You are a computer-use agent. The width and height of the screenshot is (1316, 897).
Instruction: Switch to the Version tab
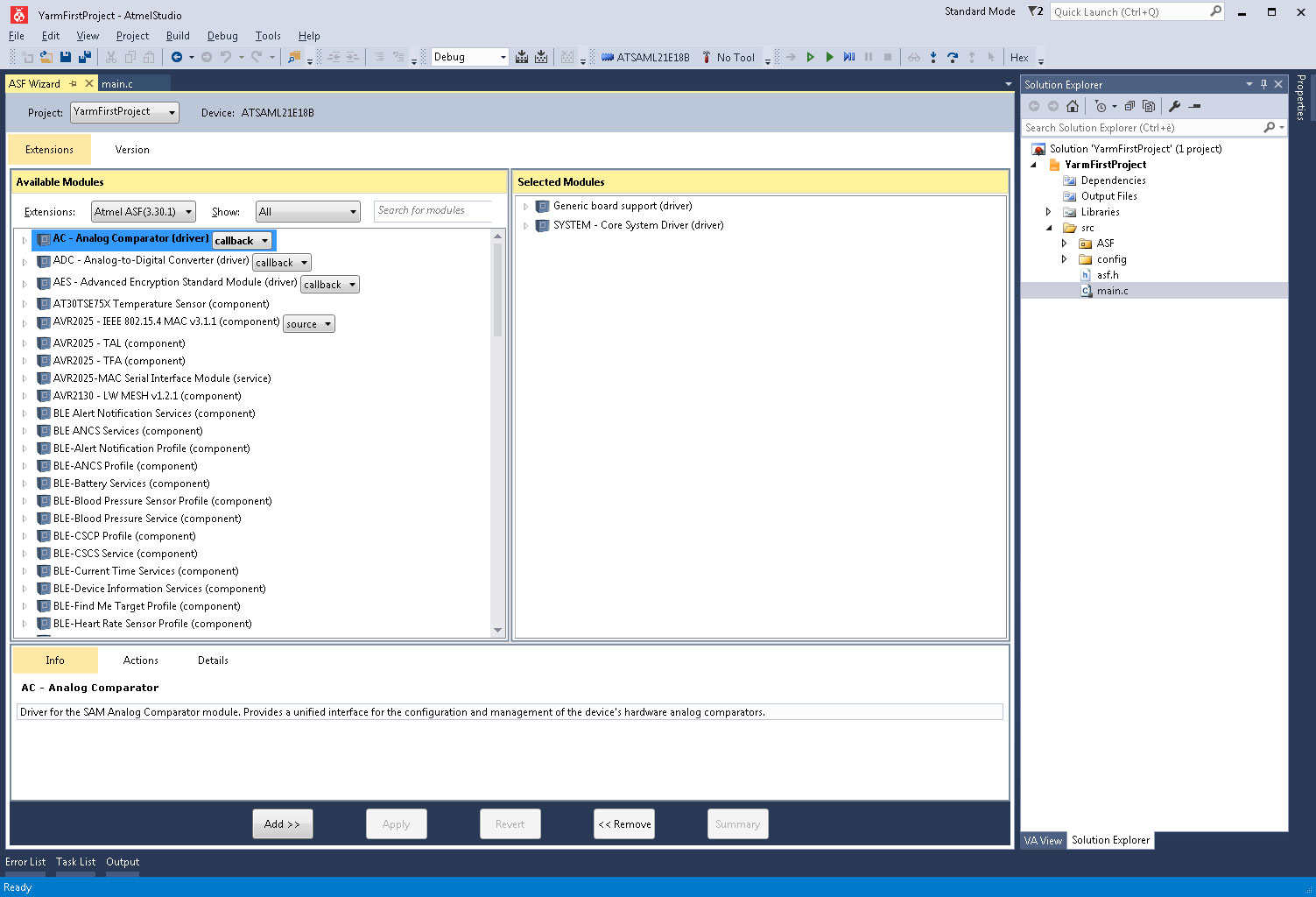(132, 150)
